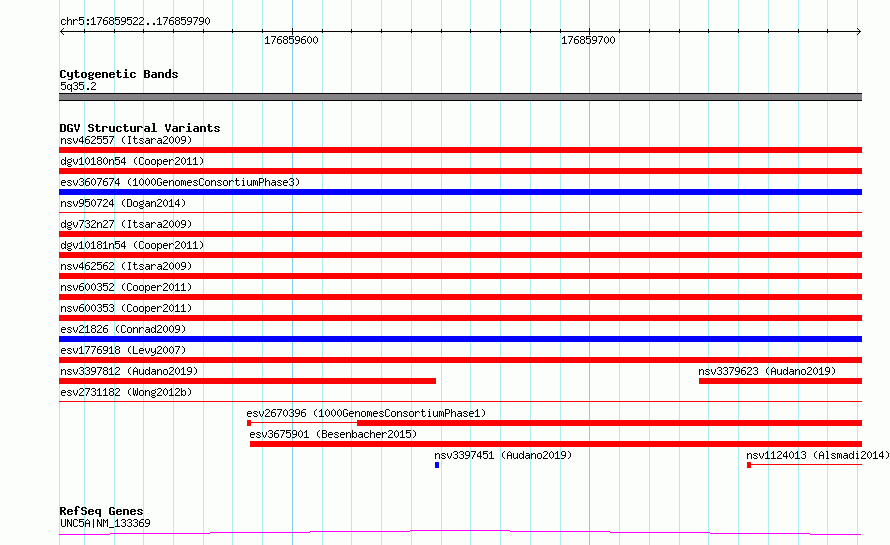Click red bar under dgv732n27 label

click(460, 234)
